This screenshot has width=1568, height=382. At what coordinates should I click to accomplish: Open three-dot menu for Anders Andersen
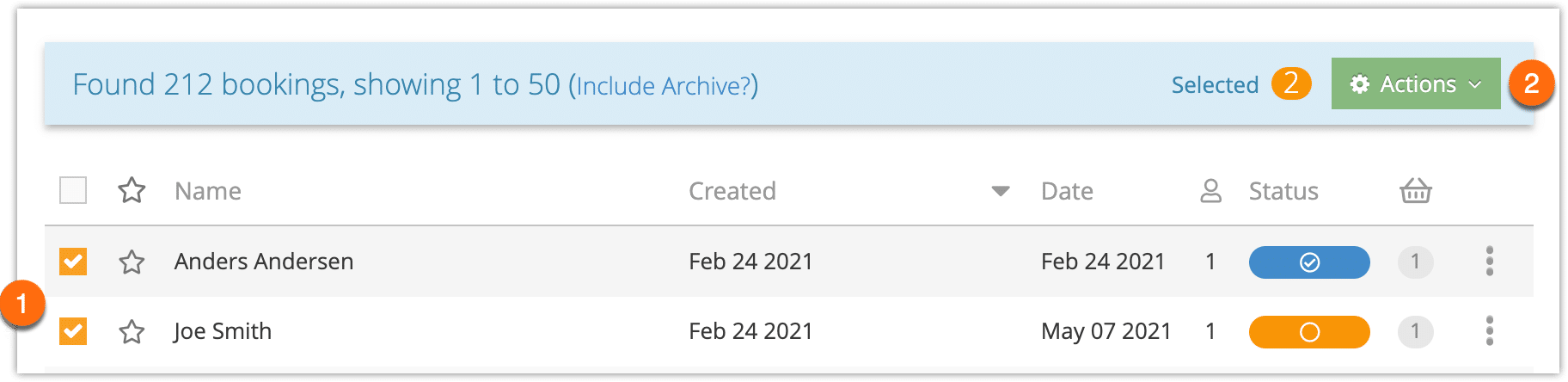[x=1490, y=261]
